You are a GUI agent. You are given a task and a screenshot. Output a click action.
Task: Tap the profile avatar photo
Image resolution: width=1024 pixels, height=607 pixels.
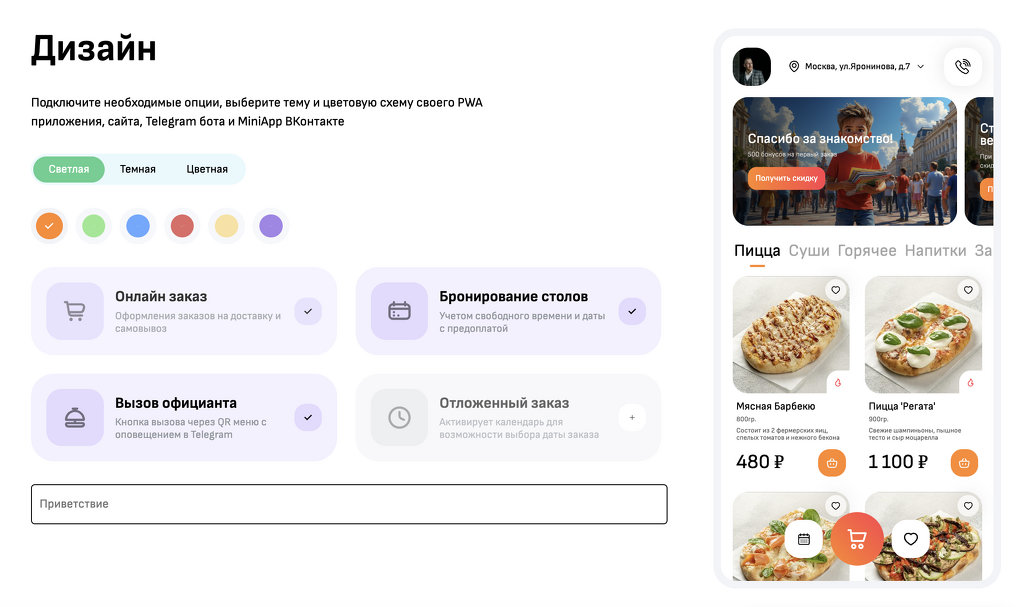point(752,67)
